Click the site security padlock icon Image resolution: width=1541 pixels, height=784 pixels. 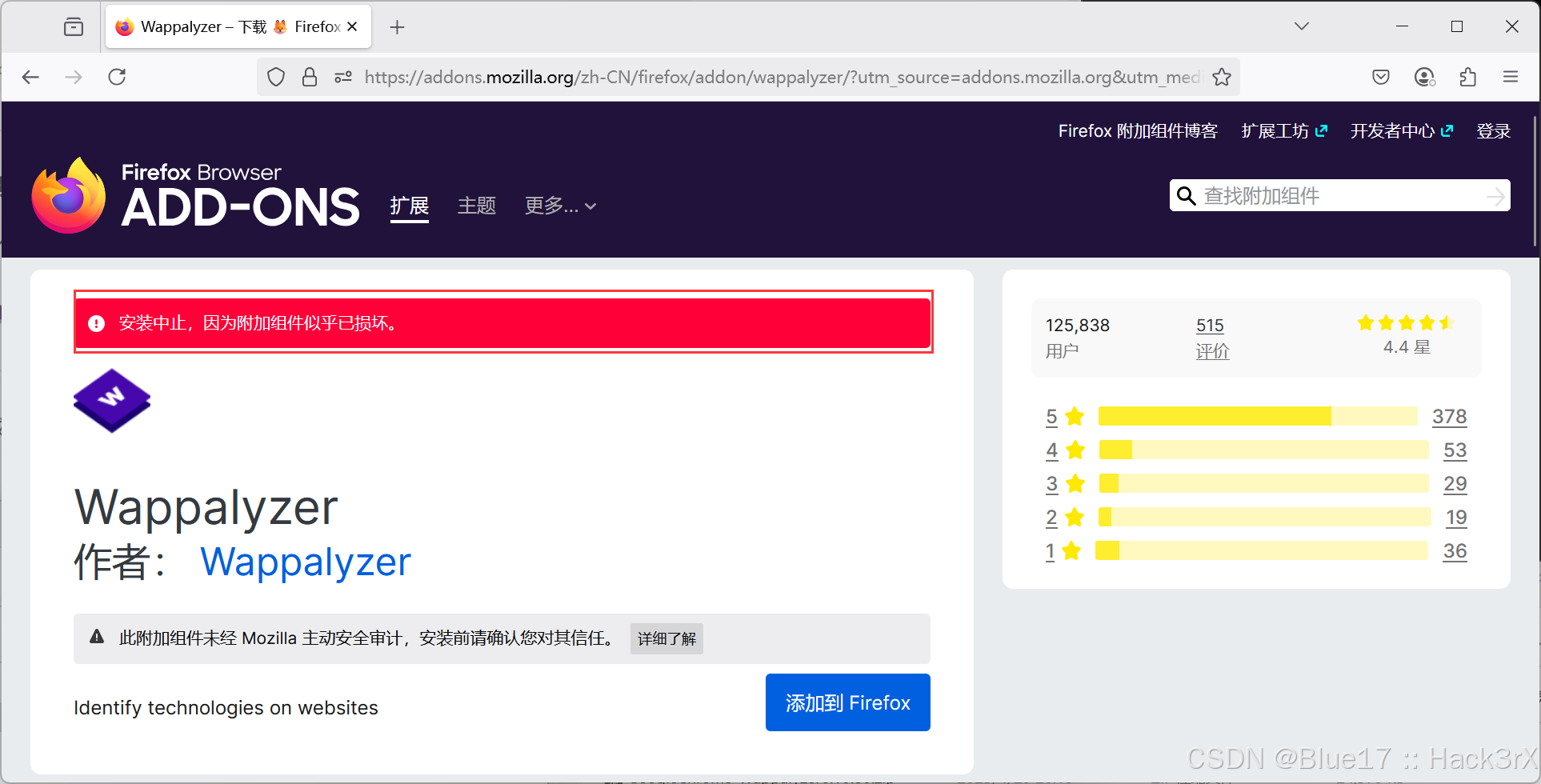(x=310, y=77)
